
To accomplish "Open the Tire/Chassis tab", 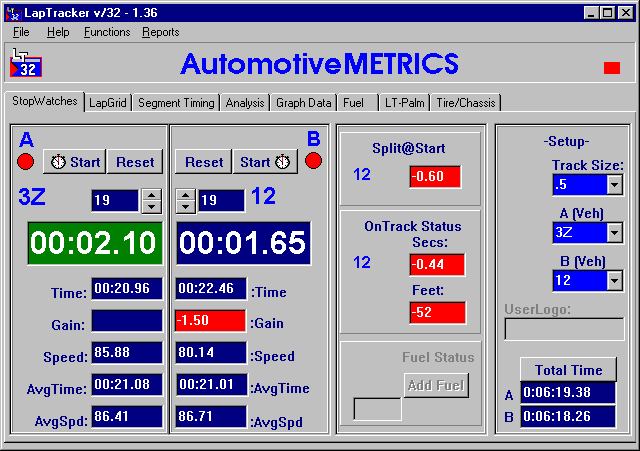I will pos(466,103).
